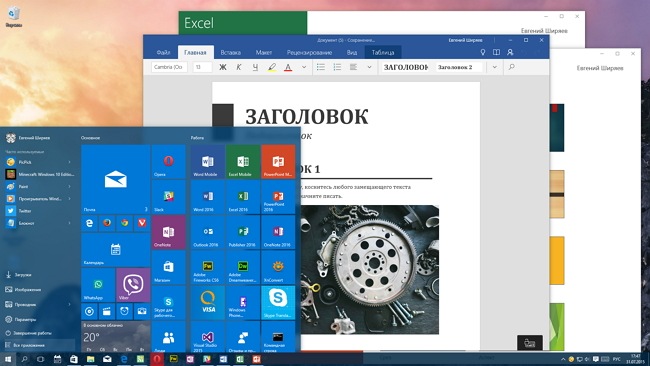Select the Заголовок 2 style
The image size is (650, 366).
(458, 67)
